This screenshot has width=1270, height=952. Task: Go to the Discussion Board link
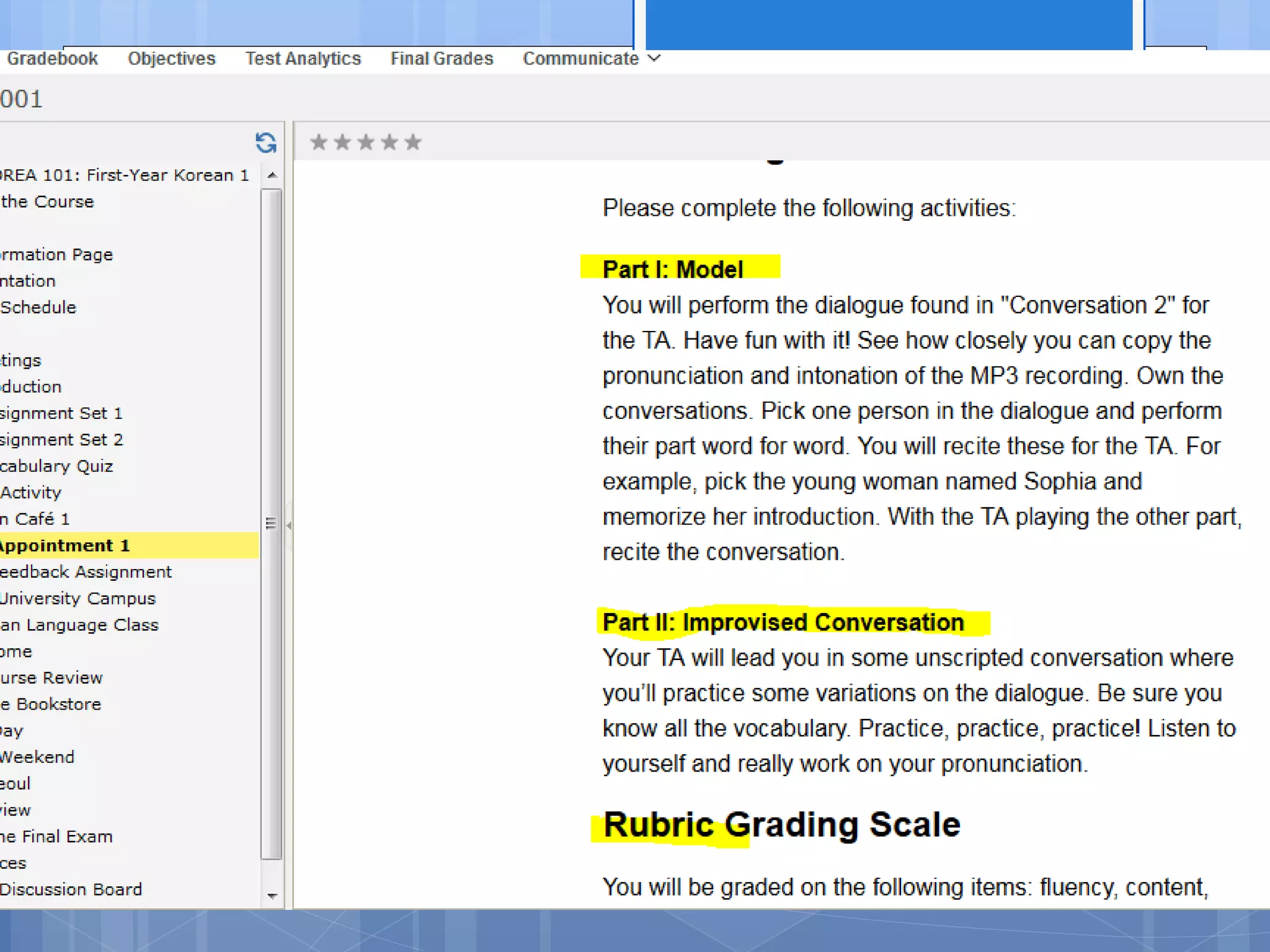click(x=71, y=889)
